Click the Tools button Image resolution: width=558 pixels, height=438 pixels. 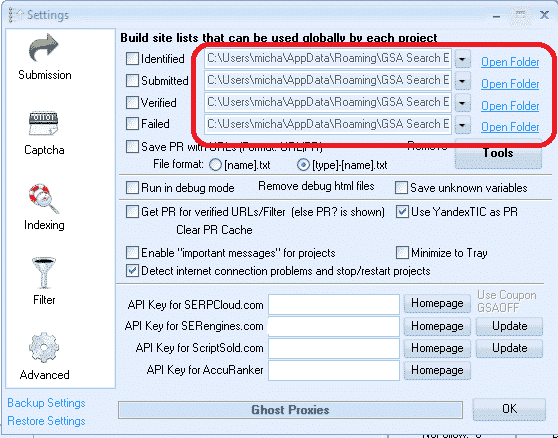coord(498,153)
